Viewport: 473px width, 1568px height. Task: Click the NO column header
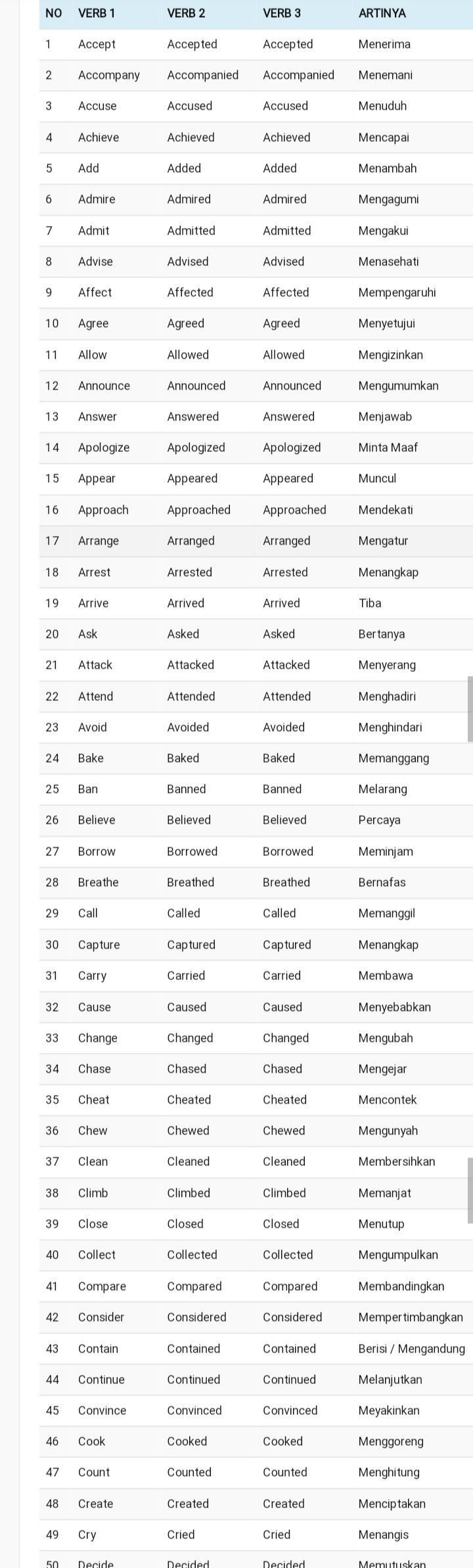pyautogui.click(x=54, y=13)
